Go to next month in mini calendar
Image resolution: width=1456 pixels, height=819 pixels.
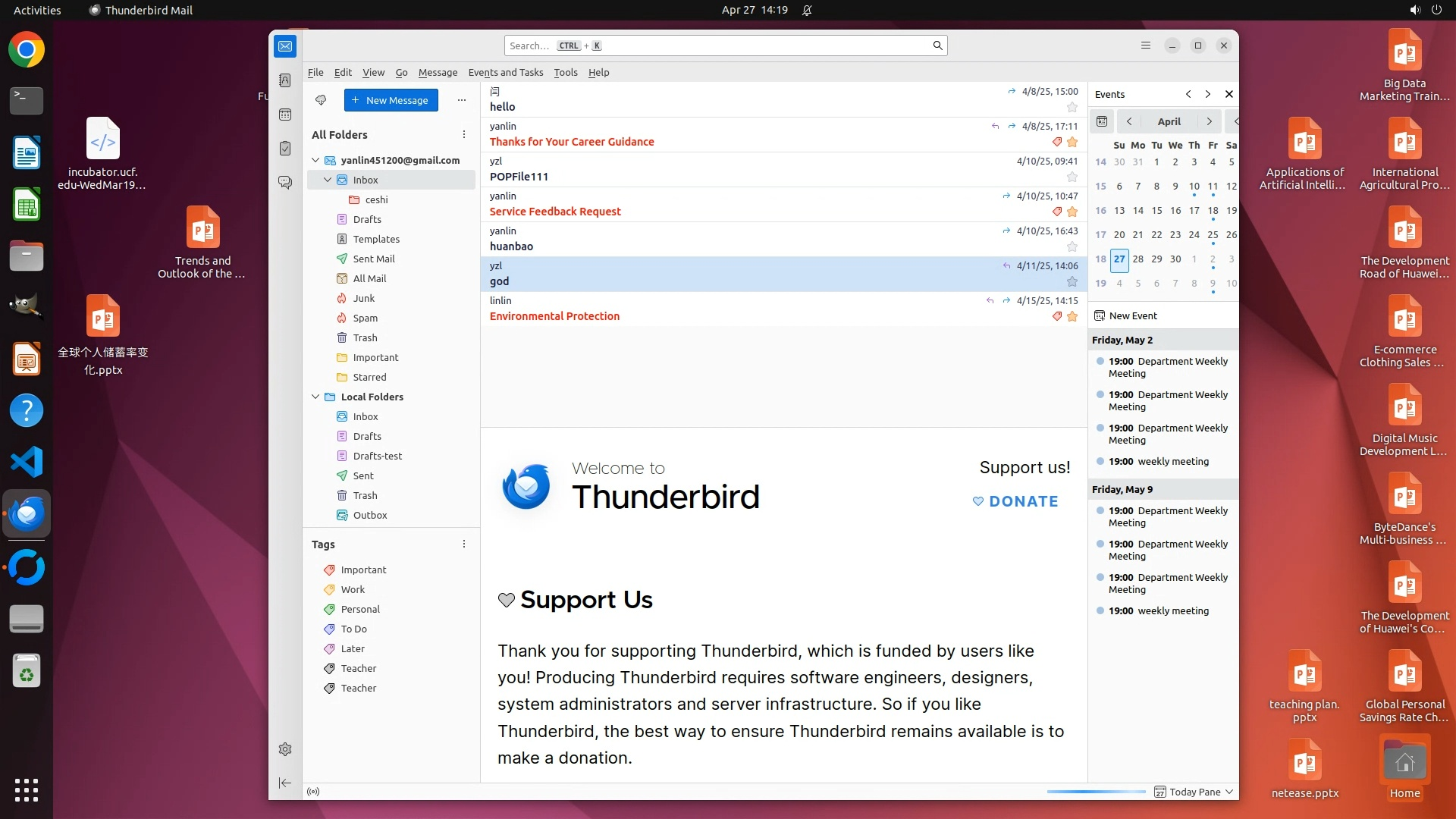(1209, 121)
